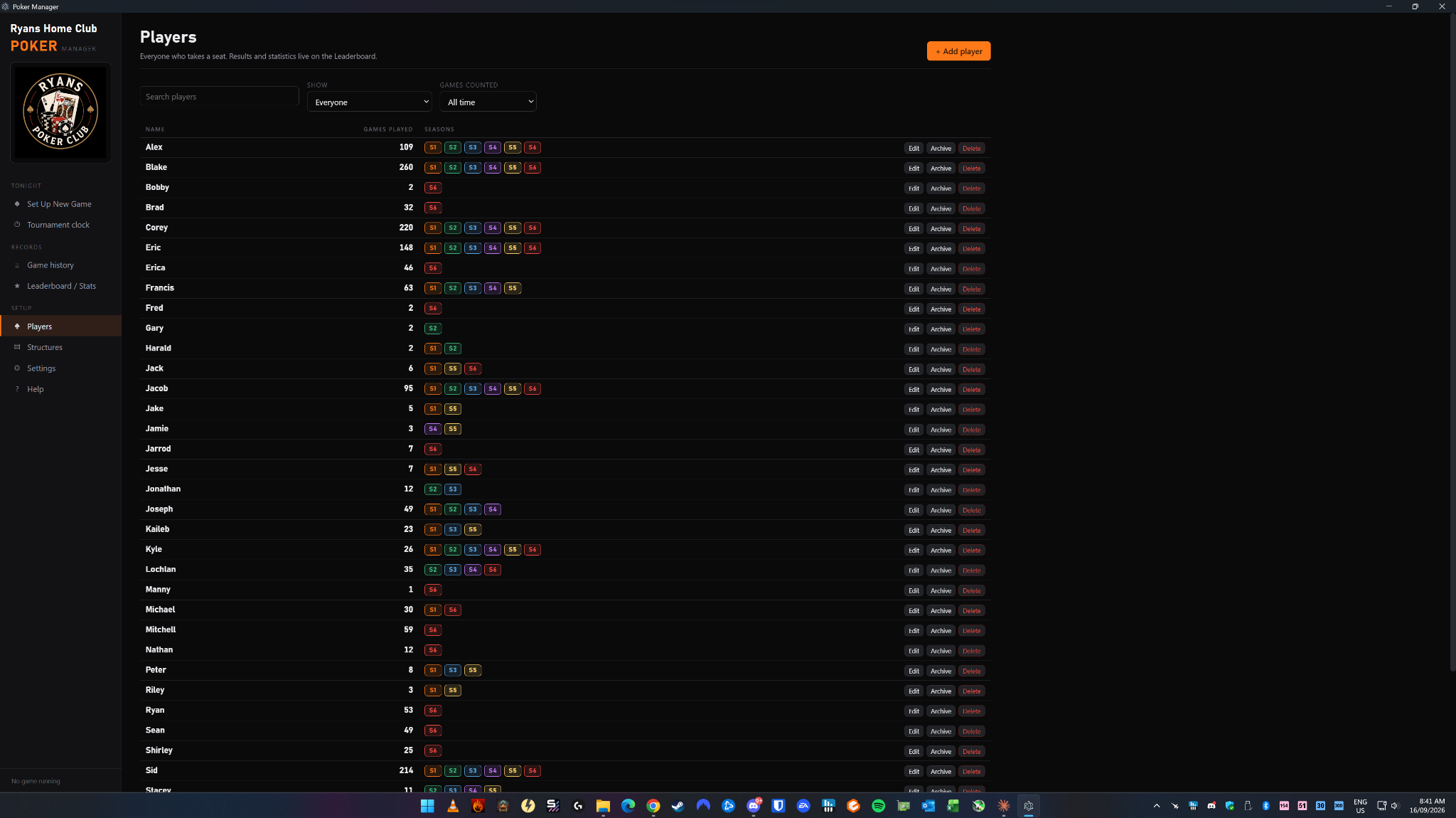Click the star icon beside Leaderboard / Stats
This screenshot has width=1456, height=818.
click(17, 286)
